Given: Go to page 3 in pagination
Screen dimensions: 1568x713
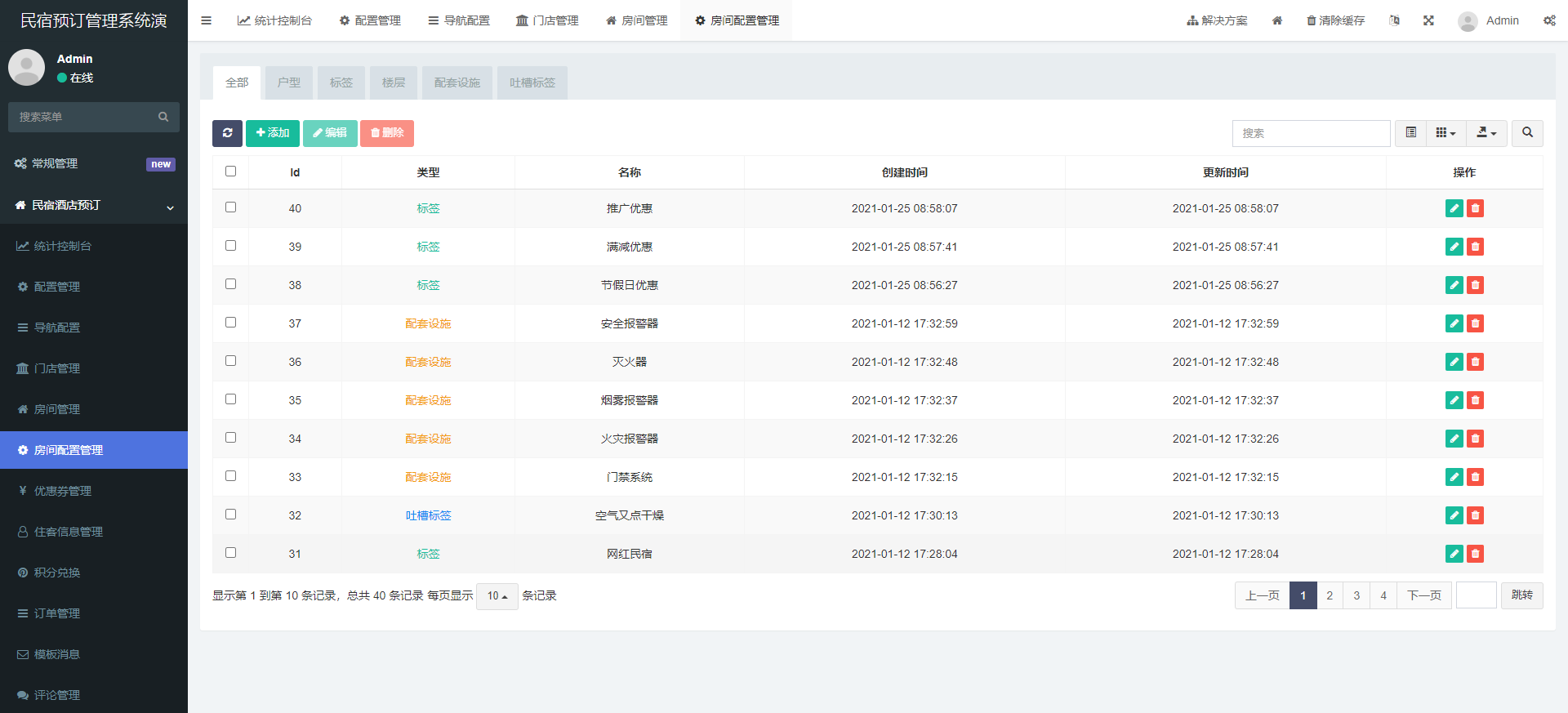Looking at the screenshot, I should tap(1356, 595).
